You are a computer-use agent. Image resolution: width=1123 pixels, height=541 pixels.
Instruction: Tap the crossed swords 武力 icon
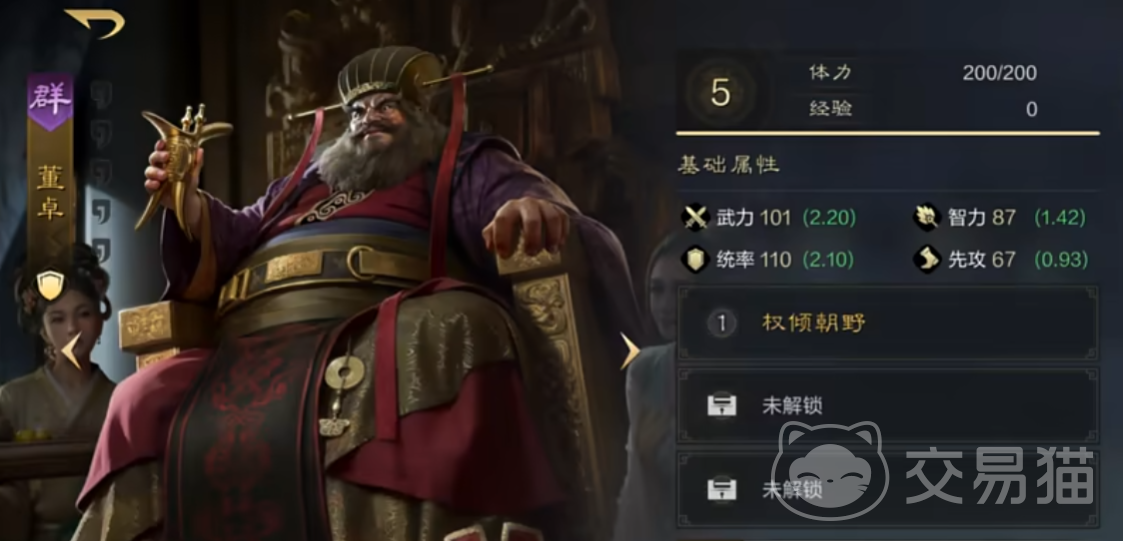[x=695, y=218]
